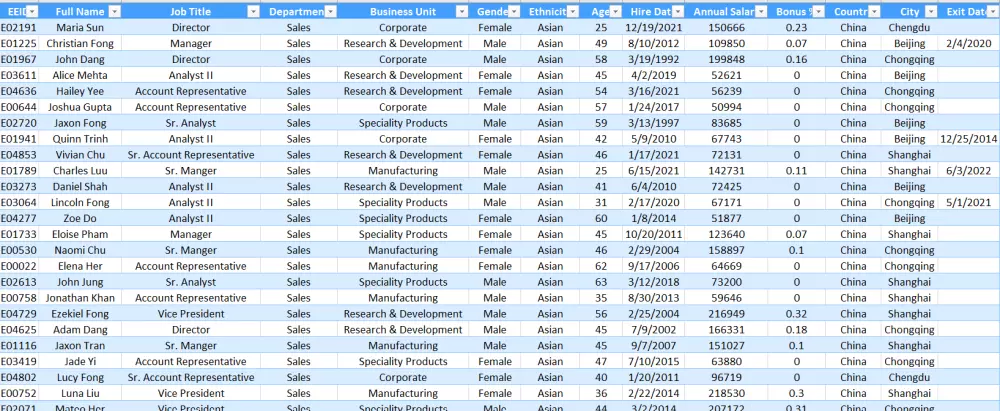Select the name cell Alice Mehta

80,75
